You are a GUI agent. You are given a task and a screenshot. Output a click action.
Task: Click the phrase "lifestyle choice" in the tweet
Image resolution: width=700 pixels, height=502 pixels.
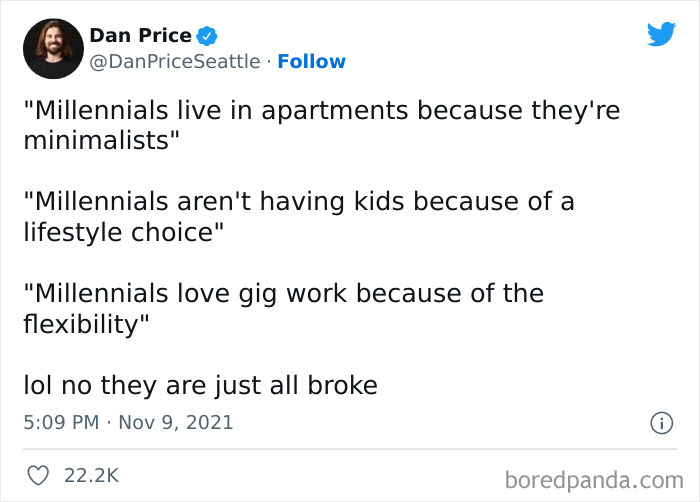122,232
